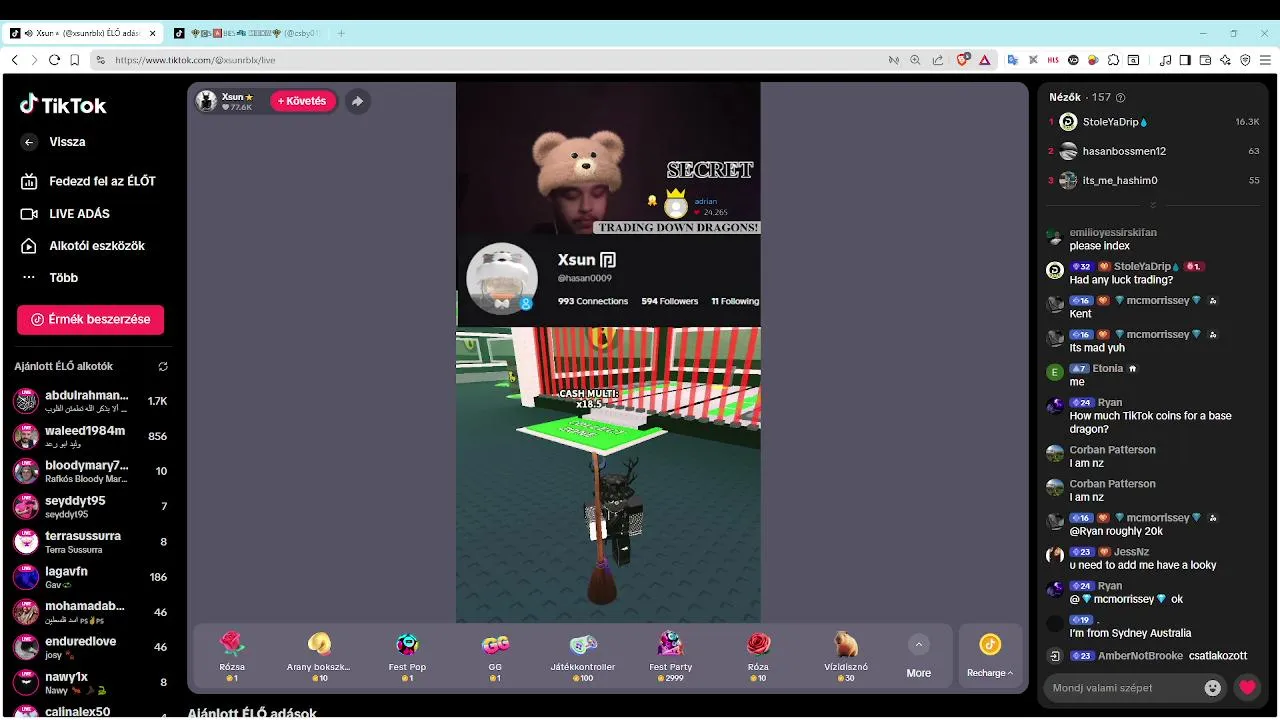Reload the TikTok page

click(x=54, y=60)
